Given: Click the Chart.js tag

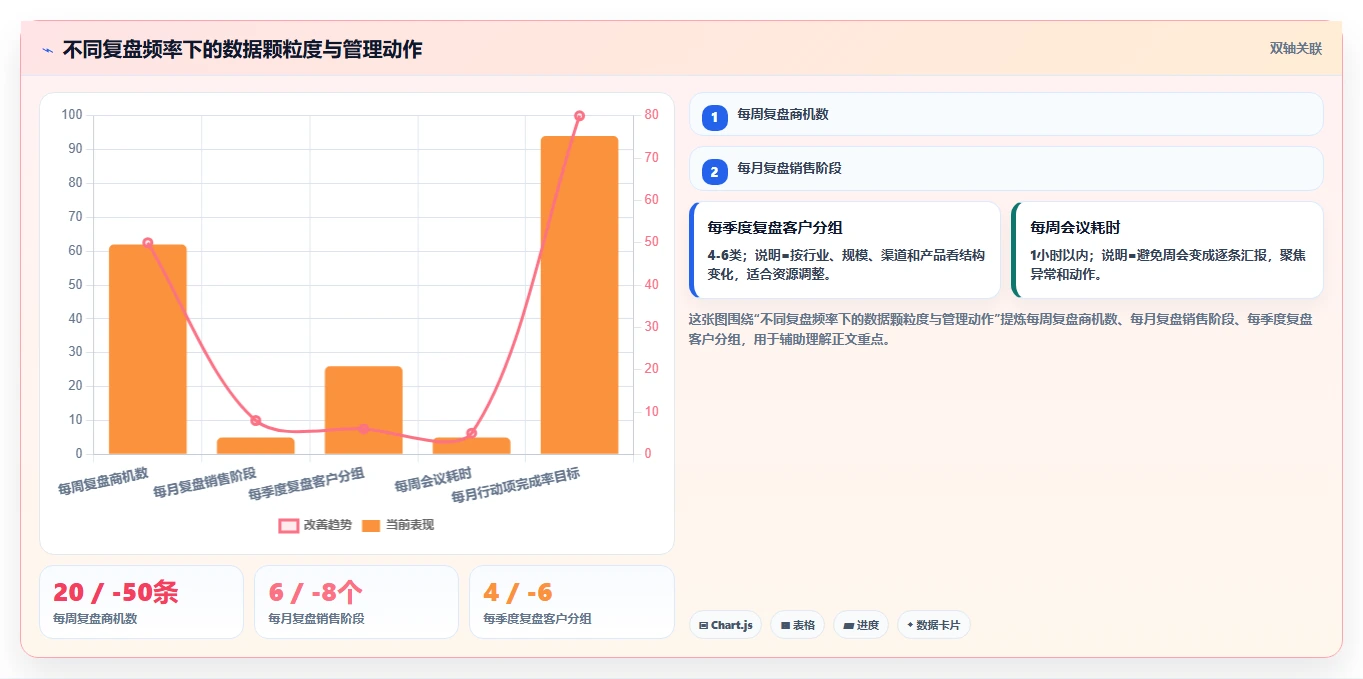Looking at the screenshot, I should click(725, 625).
